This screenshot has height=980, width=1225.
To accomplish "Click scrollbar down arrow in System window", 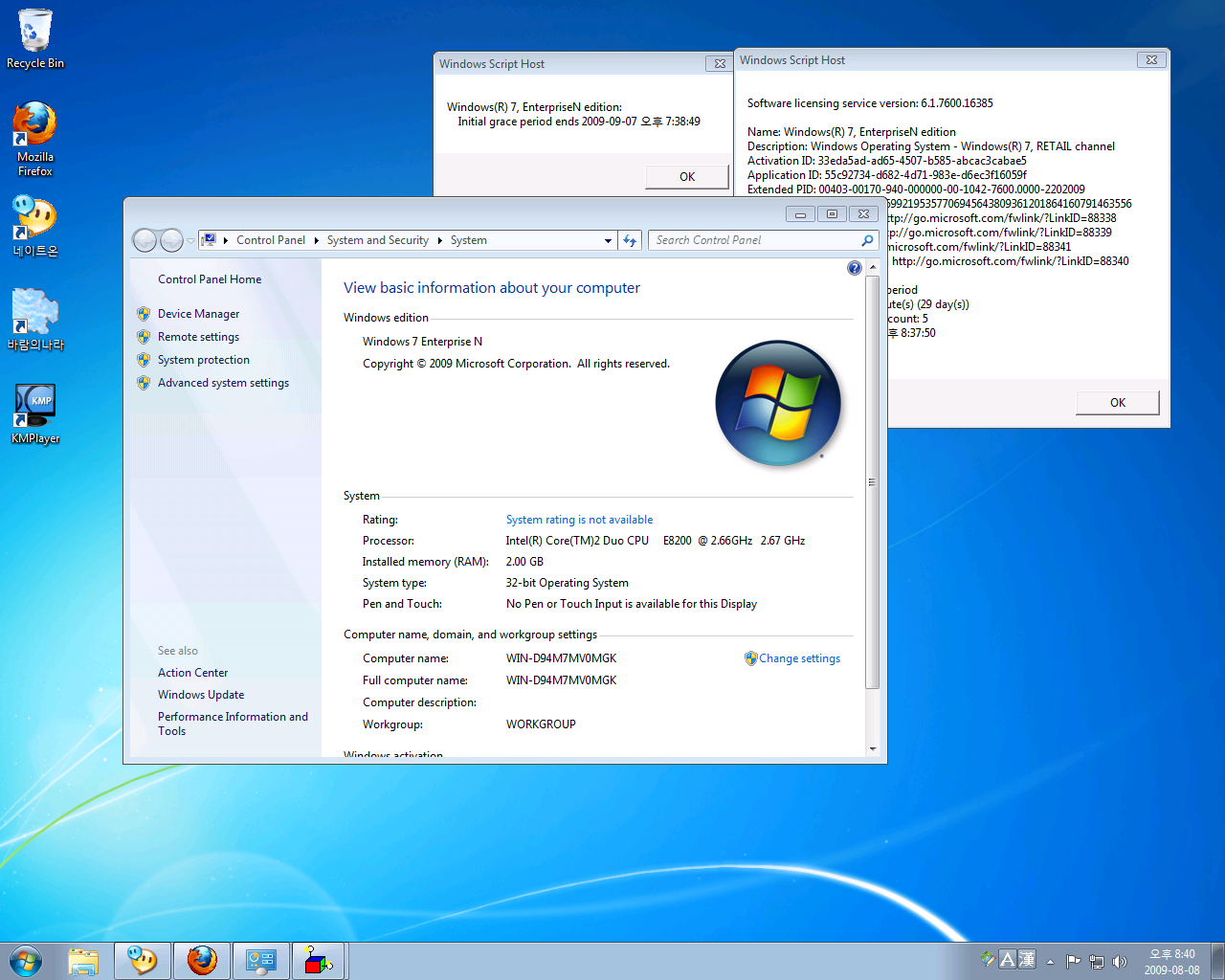I will (x=873, y=748).
